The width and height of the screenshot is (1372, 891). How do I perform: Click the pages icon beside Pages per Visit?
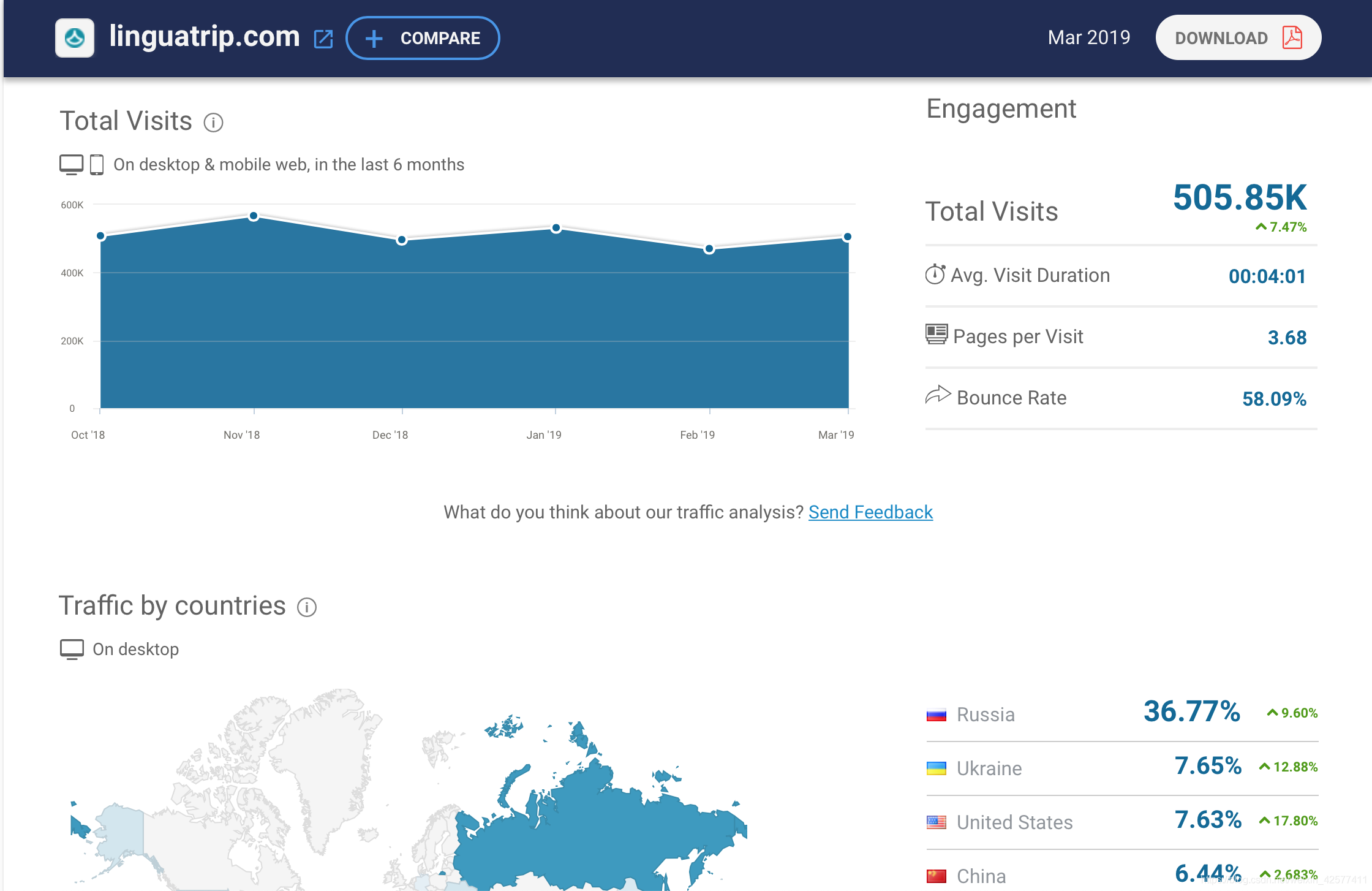click(x=937, y=335)
